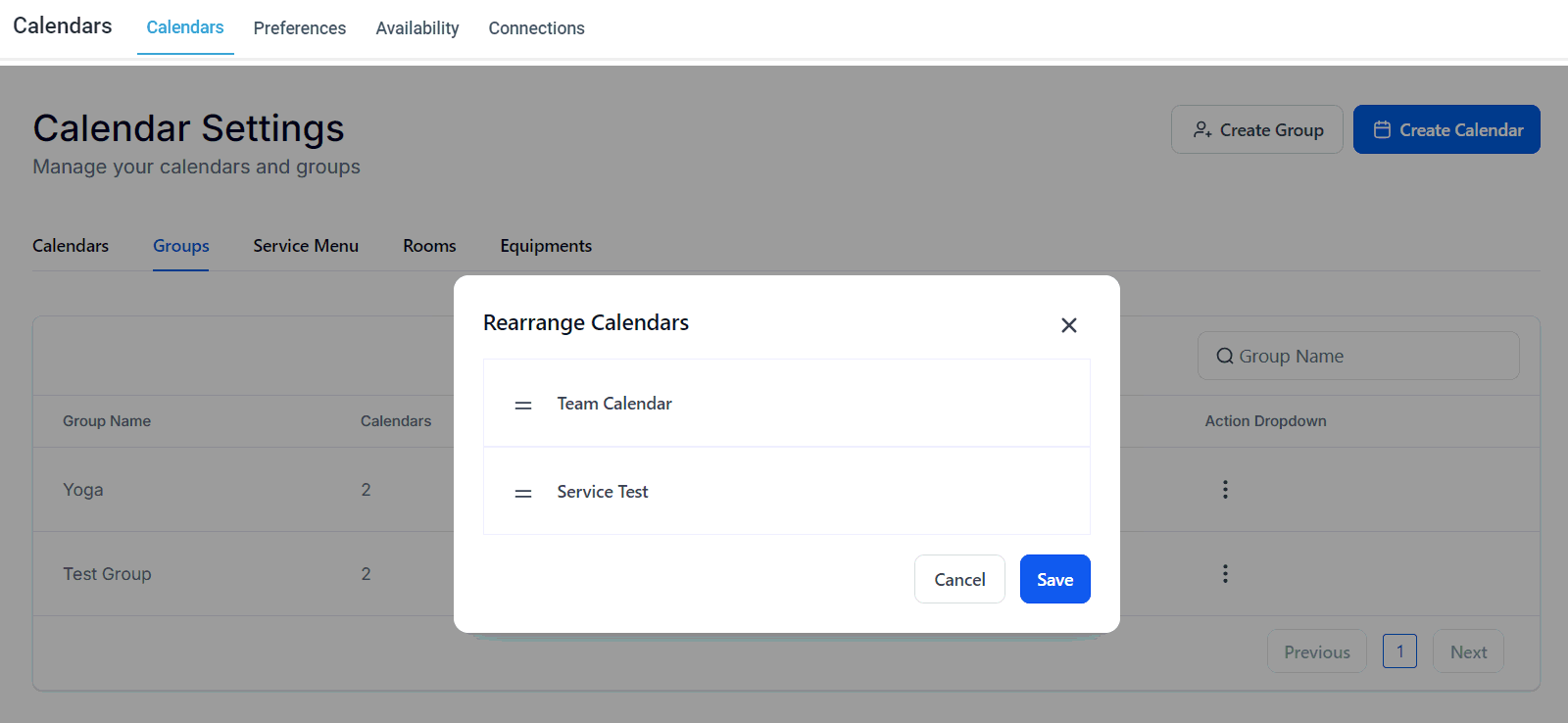
Task: Open the Rooms sub-tab
Action: click(429, 246)
